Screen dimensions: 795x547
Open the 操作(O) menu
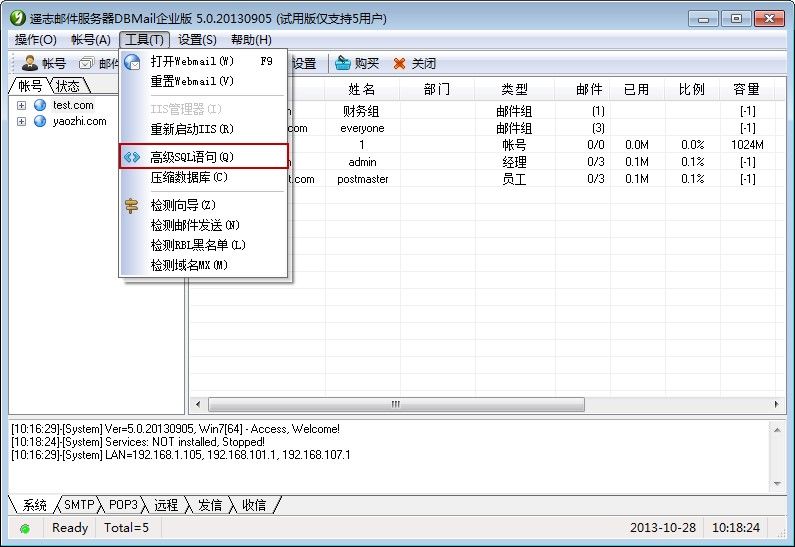35,40
